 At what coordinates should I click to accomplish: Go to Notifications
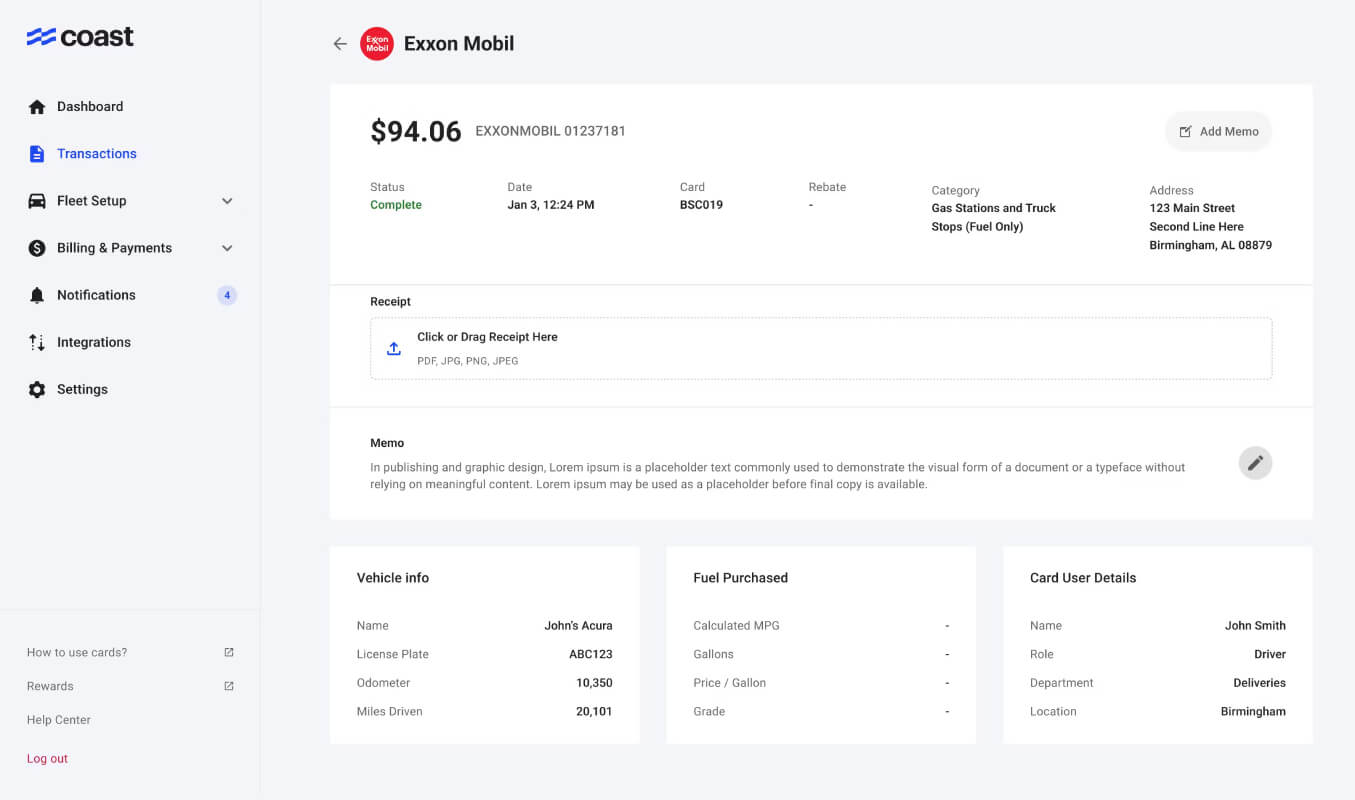96,295
